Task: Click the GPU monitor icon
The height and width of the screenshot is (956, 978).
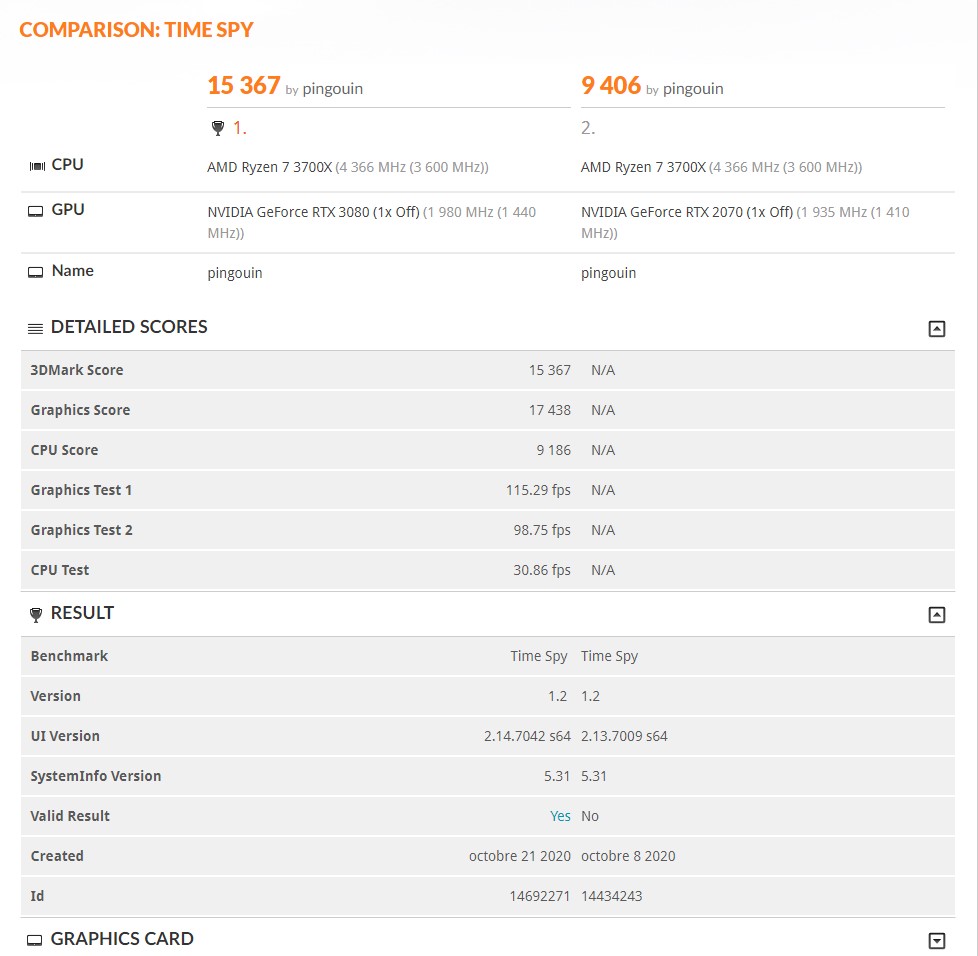Action: point(36,211)
